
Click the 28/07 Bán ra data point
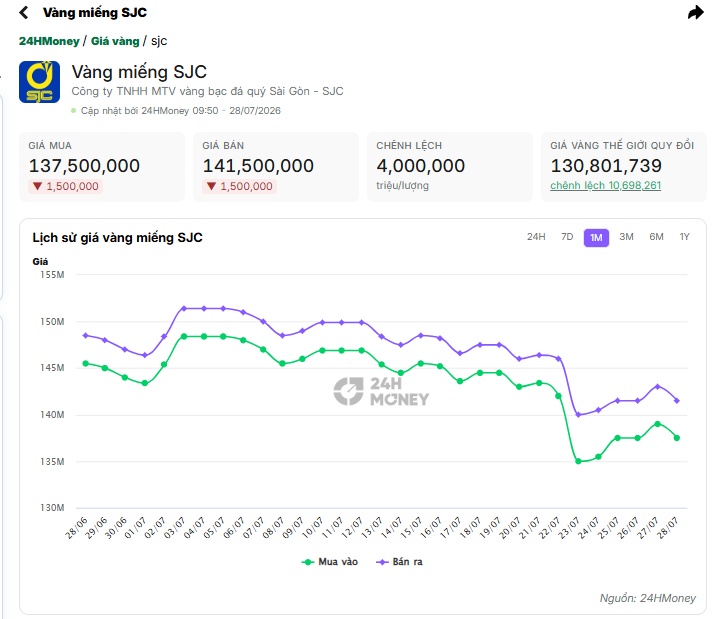click(x=677, y=401)
